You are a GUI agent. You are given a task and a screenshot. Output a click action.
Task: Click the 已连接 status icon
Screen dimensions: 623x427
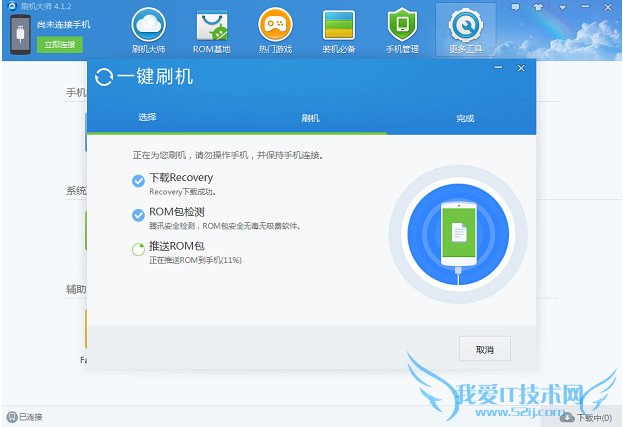[x=12, y=417]
